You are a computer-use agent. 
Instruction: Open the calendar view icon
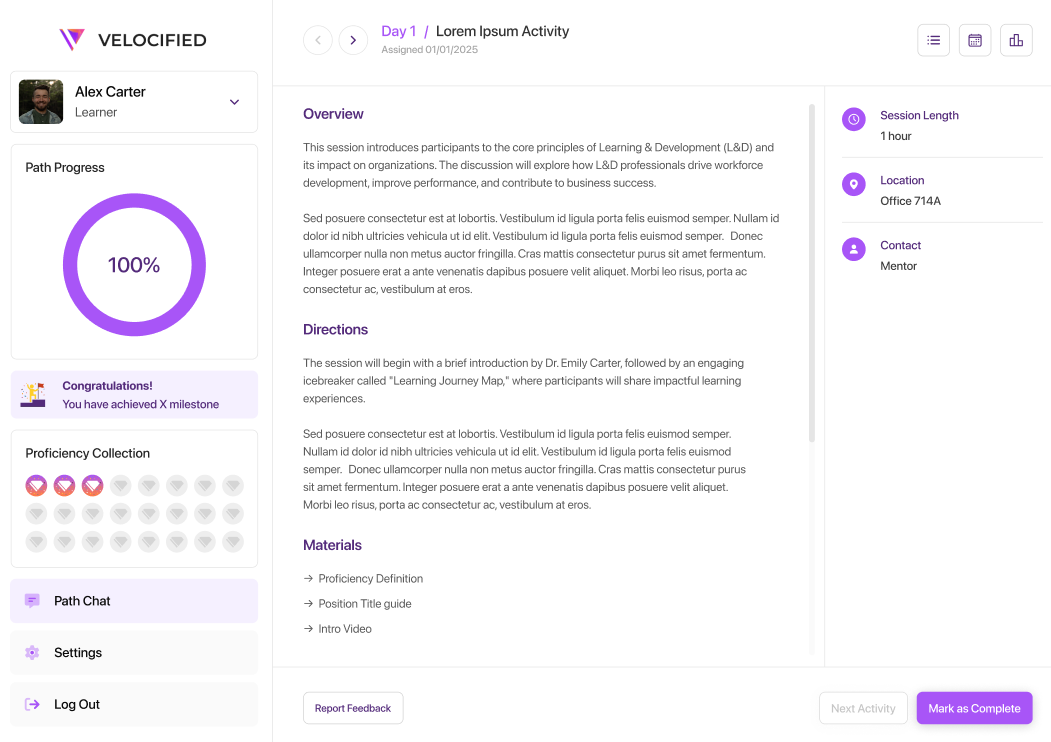[974, 40]
